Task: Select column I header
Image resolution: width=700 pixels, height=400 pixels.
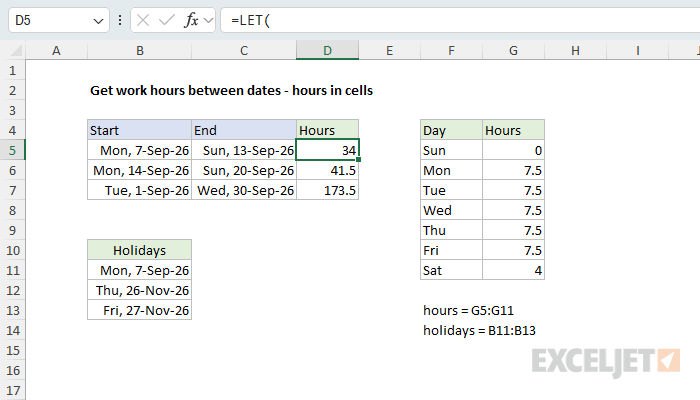Action: pyautogui.click(x=638, y=50)
